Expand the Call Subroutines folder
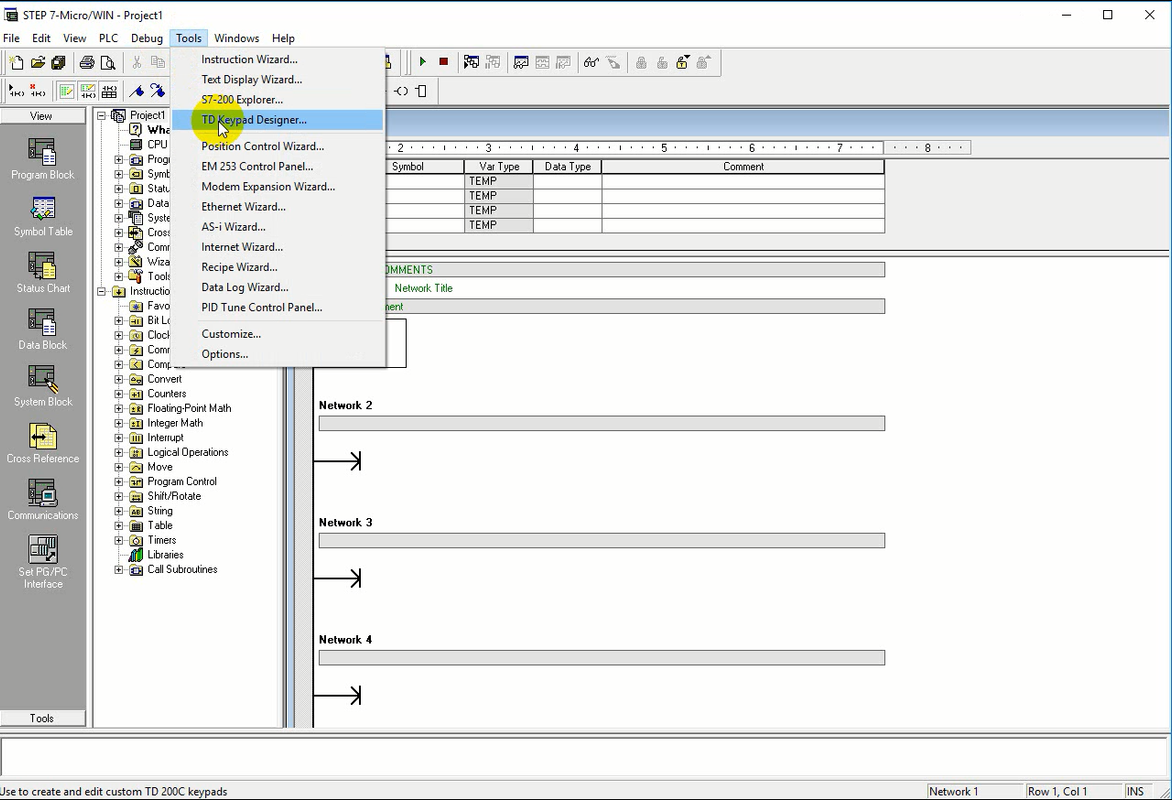 tap(118, 570)
